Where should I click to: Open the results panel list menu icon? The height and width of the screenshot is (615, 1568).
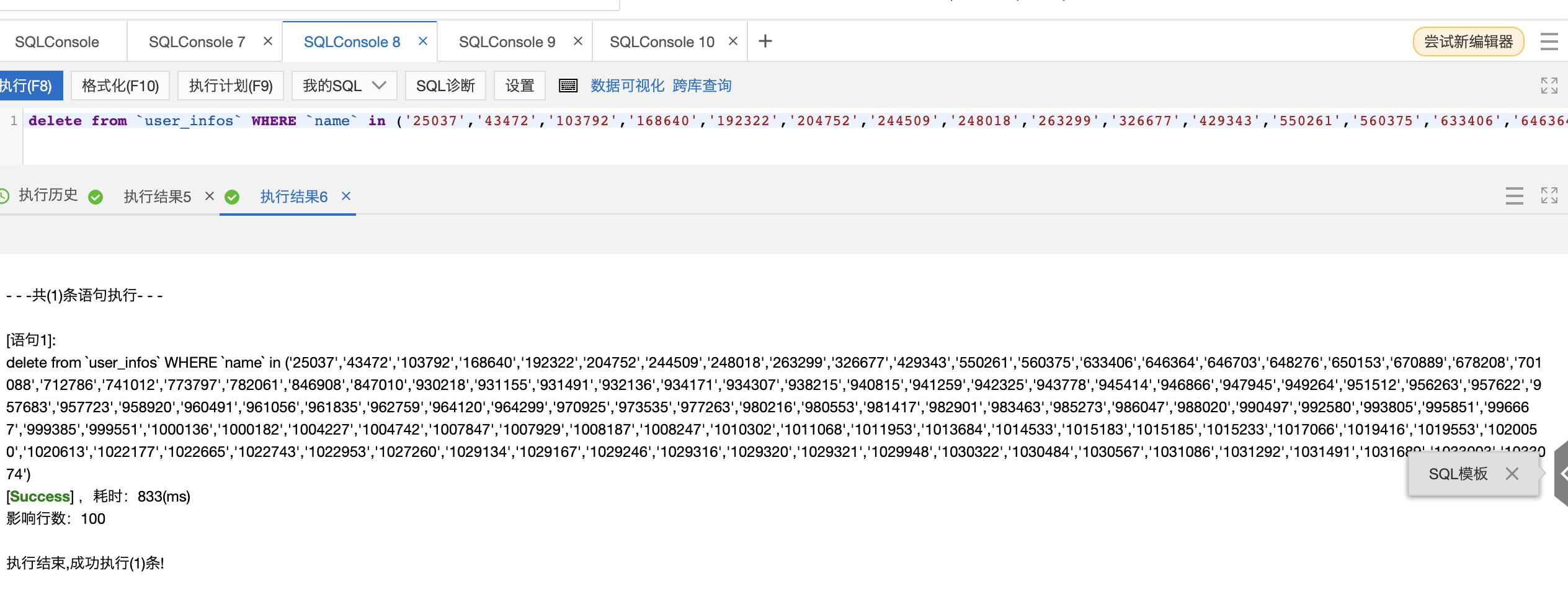click(1514, 196)
